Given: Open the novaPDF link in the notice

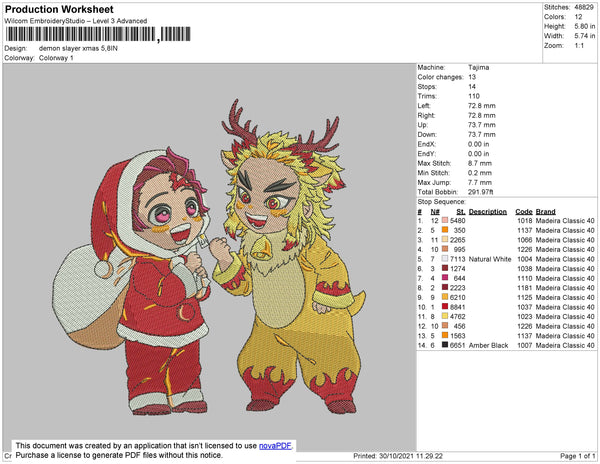Looking at the screenshot, I should pos(276,446).
